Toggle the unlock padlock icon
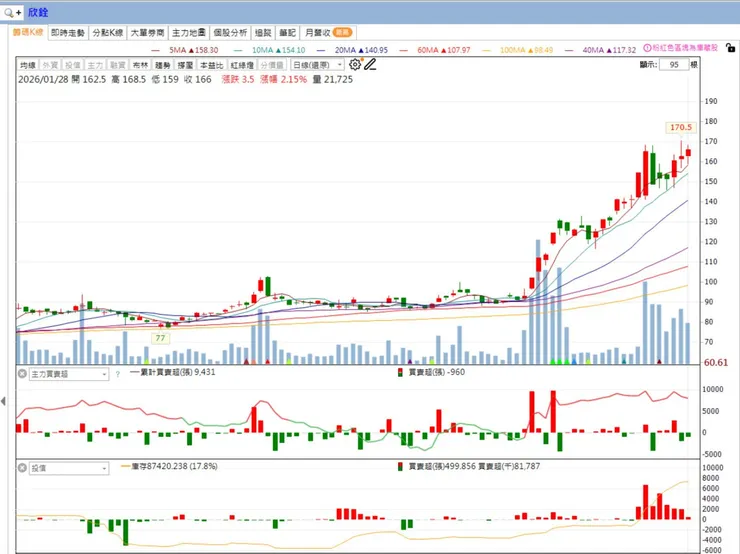This screenshot has height=554, width=740. (730, 48)
